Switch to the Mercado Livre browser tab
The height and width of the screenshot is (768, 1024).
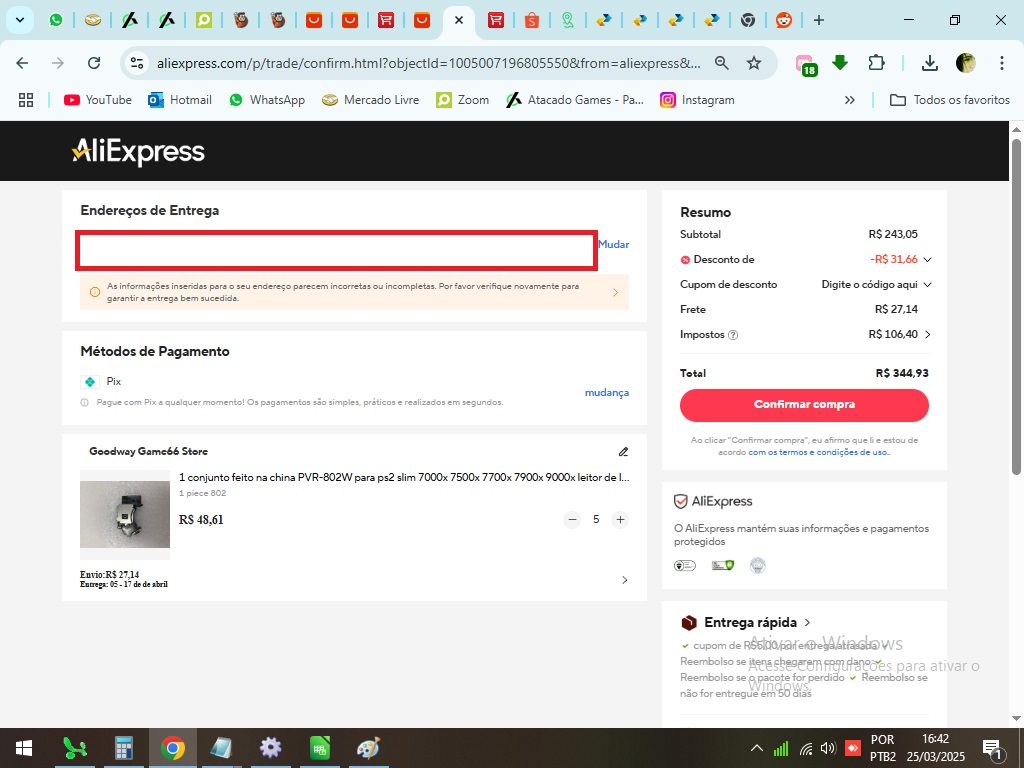(93, 20)
